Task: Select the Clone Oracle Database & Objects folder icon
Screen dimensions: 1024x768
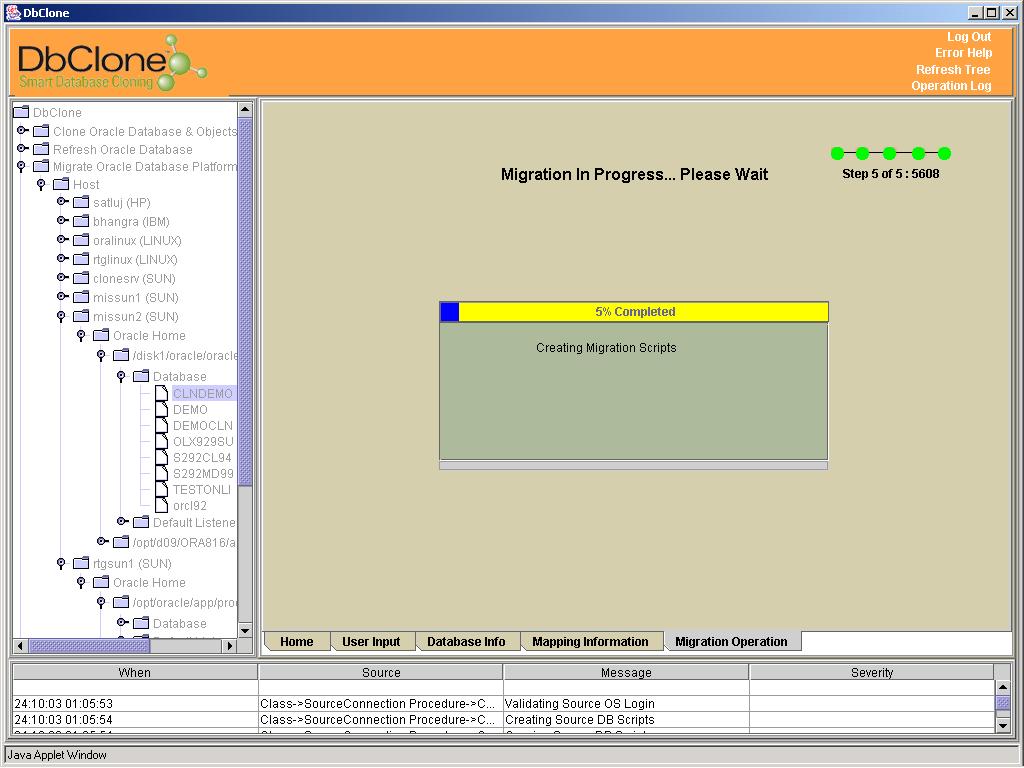Action: tap(41, 131)
